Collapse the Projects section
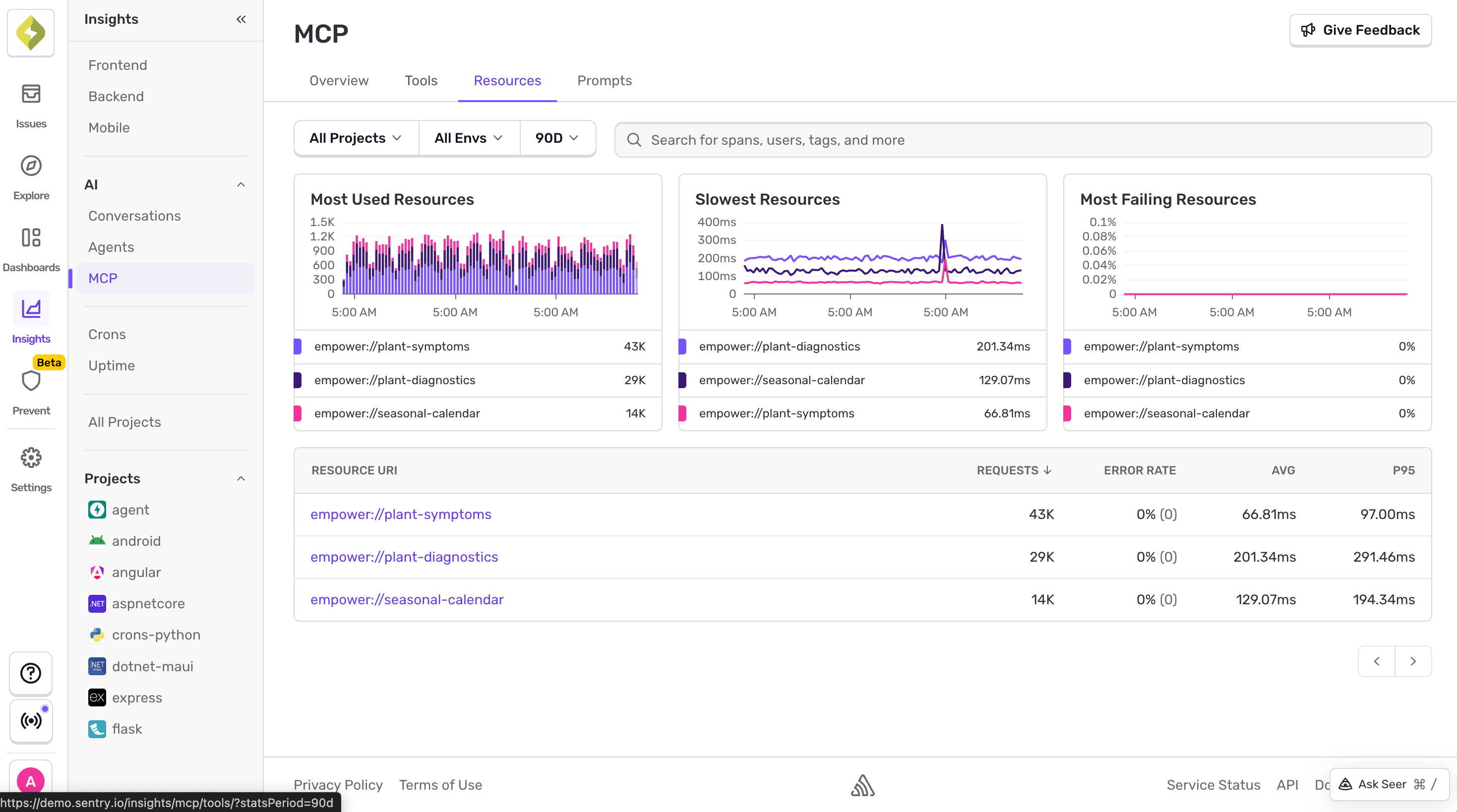Viewport: 1457px width, 812px height. pos(241,478)
